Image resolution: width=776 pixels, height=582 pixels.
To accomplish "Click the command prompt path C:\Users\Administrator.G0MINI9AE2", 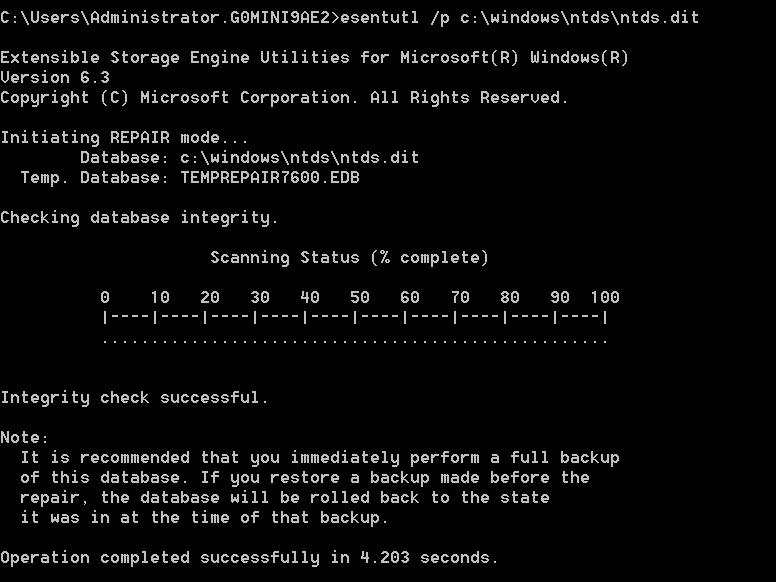I will click(169, 18).
